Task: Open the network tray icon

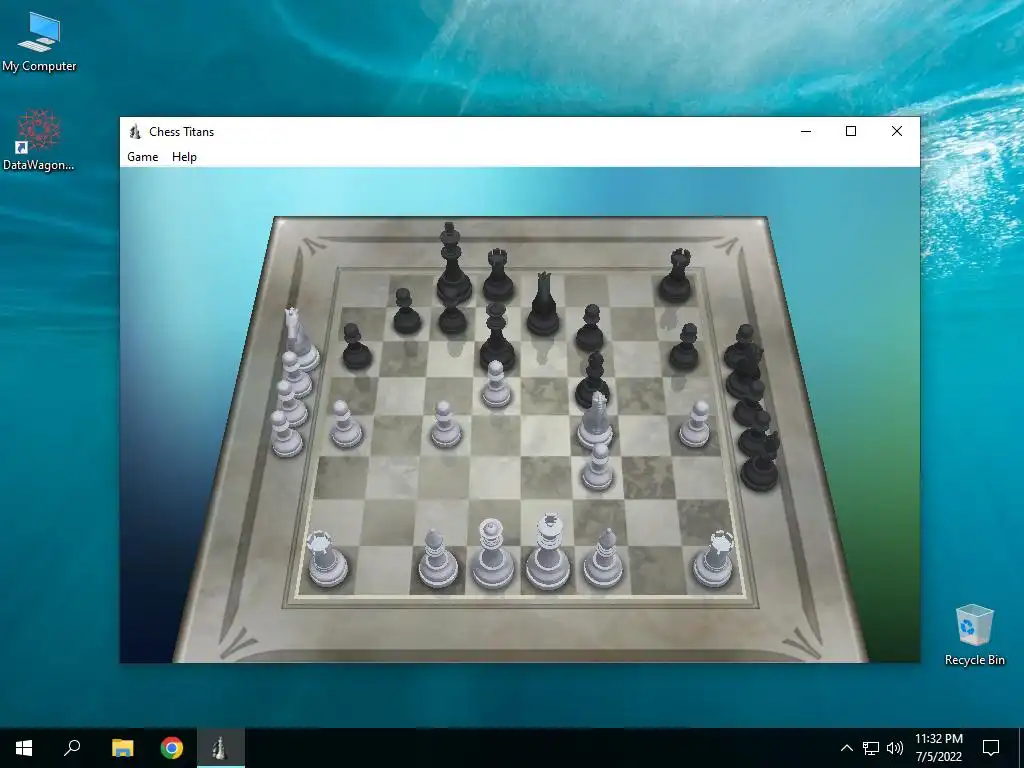Action: click(x=871, y=748)
